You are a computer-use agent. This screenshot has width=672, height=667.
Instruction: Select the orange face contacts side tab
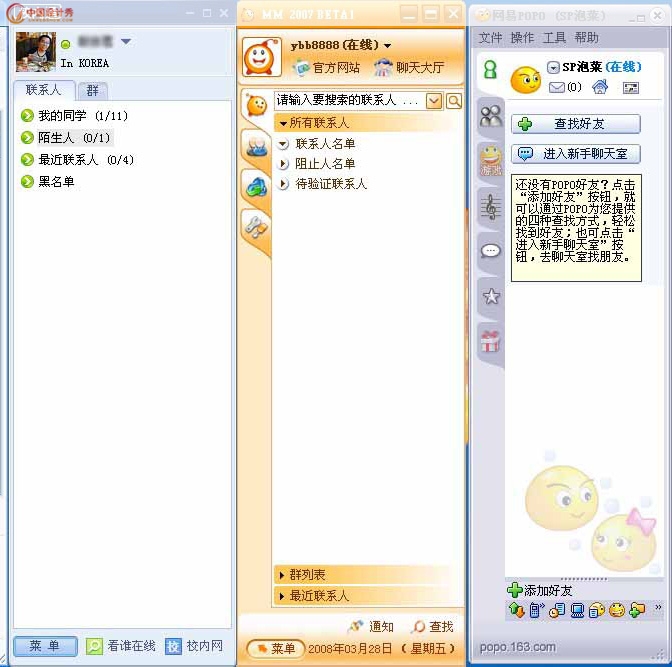tap(257, 106)
